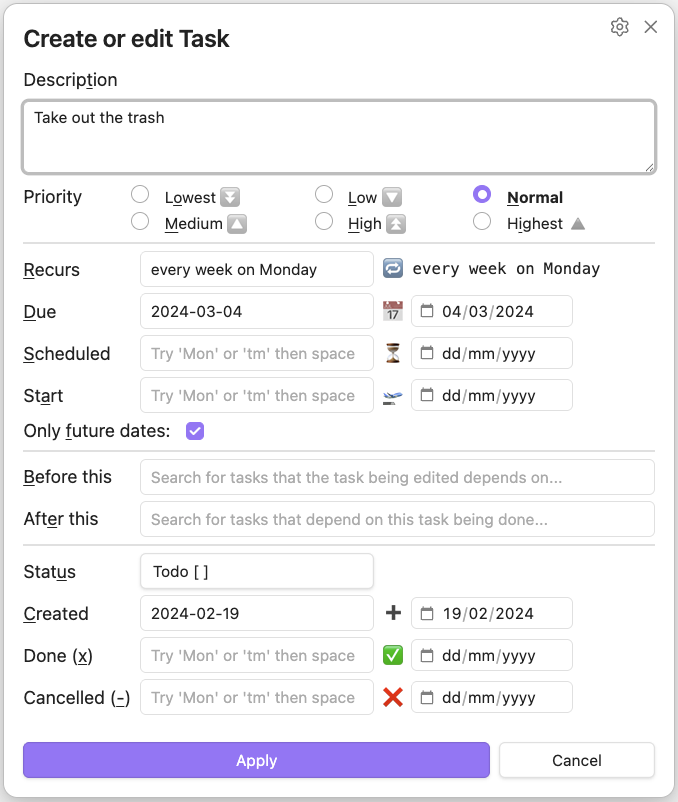Open the Created date picker calendar
The width and height of the screenshot is (678, 802).
427,613
